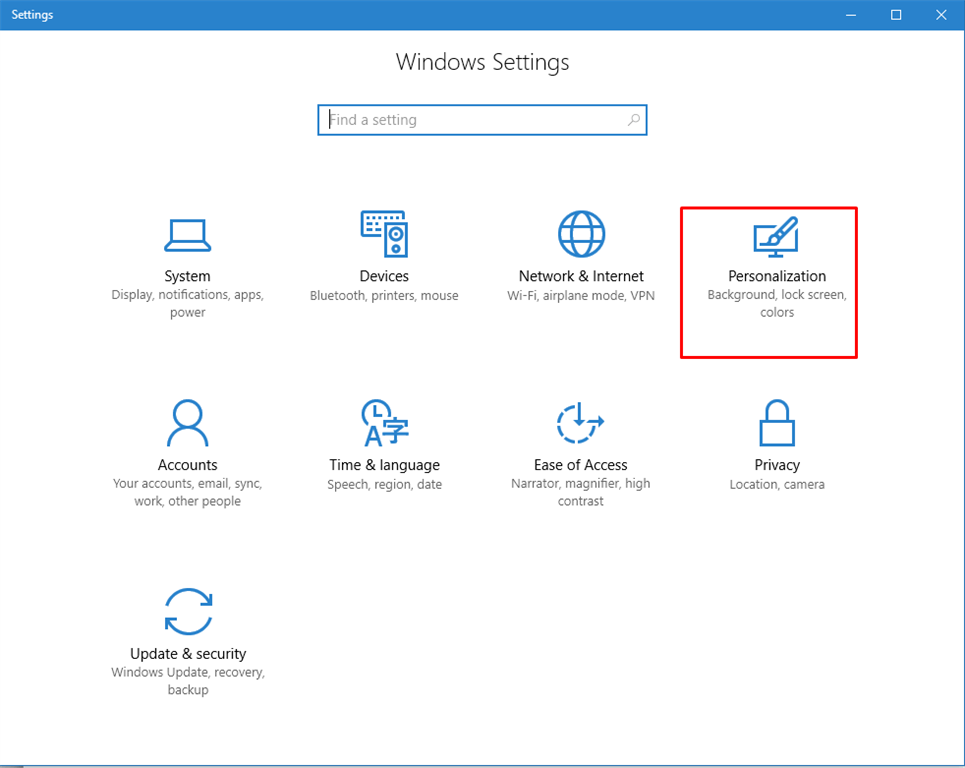Open the Update & security sync icon
This screenshot has height=768, width=965.
point(188,612)
